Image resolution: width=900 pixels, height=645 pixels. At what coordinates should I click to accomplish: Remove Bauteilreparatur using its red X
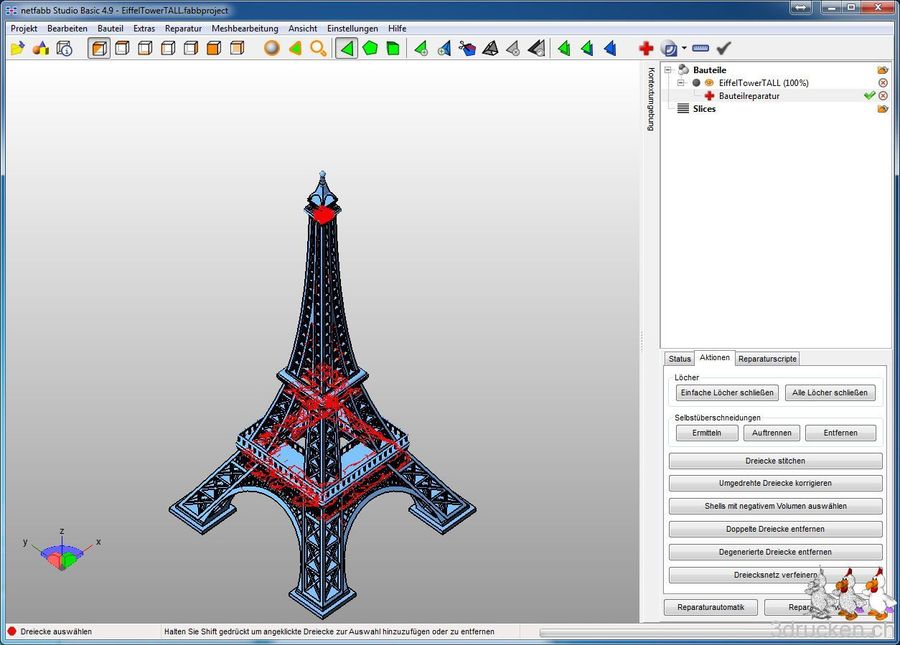(x=883, y=96)
